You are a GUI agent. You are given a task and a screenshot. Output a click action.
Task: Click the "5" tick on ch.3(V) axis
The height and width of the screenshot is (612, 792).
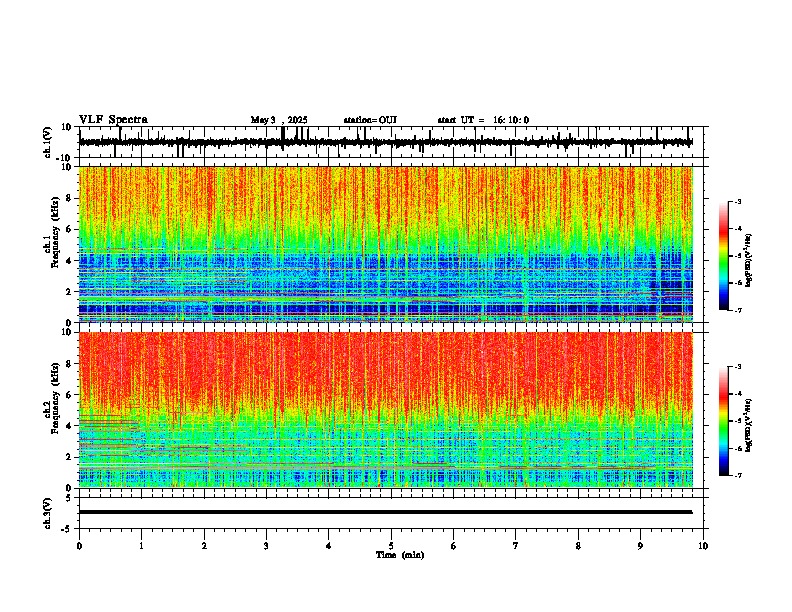[x=69, y=497]
